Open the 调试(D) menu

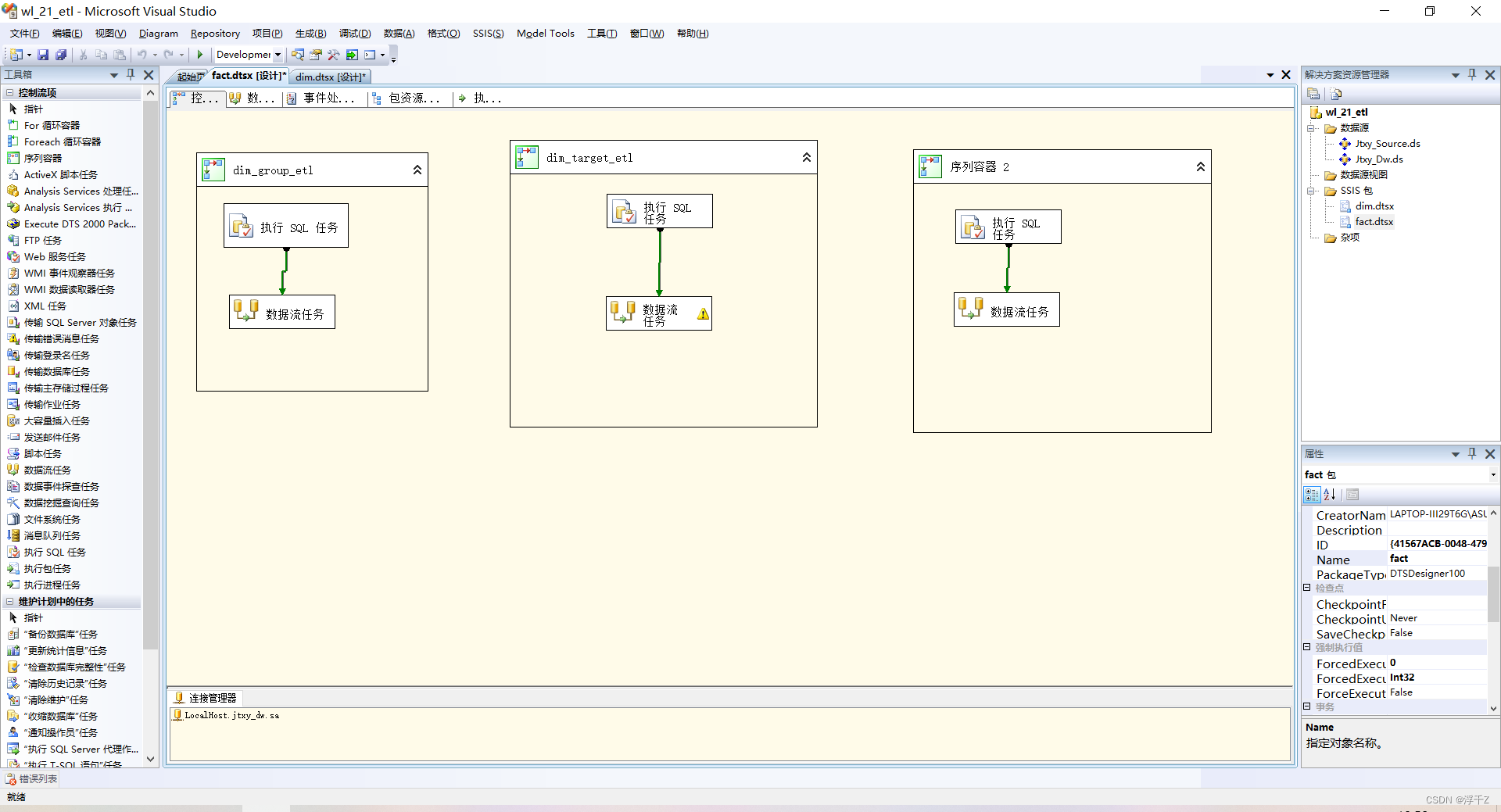(355, 34)
